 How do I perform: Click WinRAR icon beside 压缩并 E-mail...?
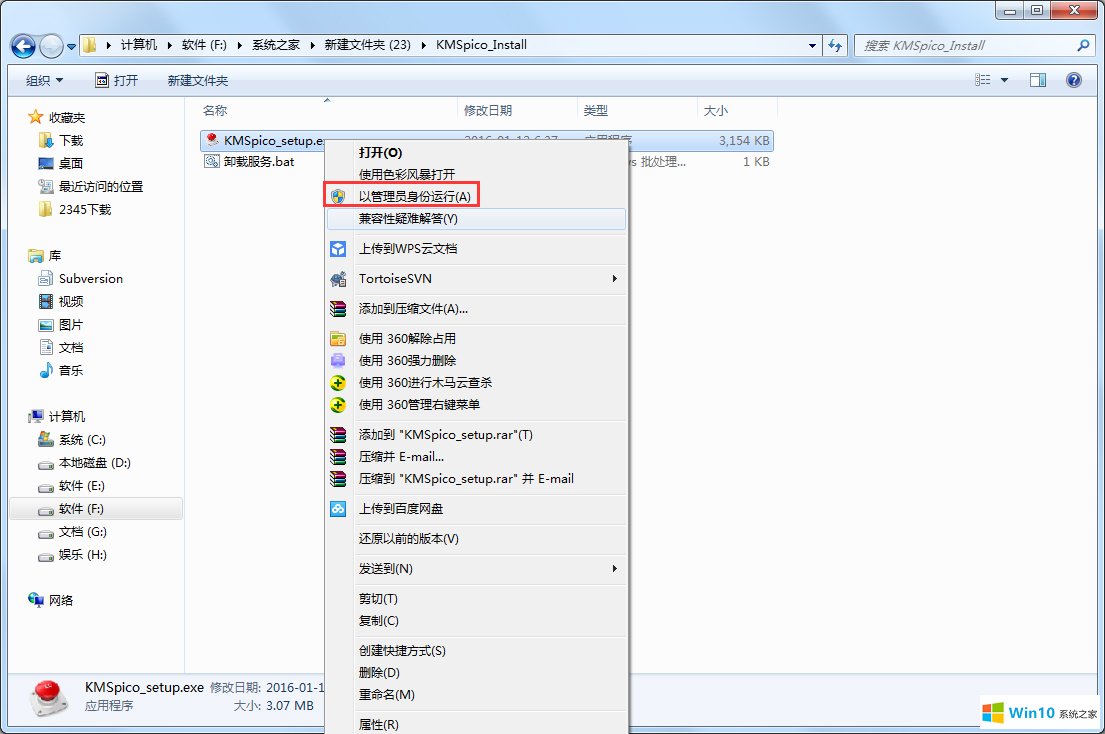click(x=338, y=456)
